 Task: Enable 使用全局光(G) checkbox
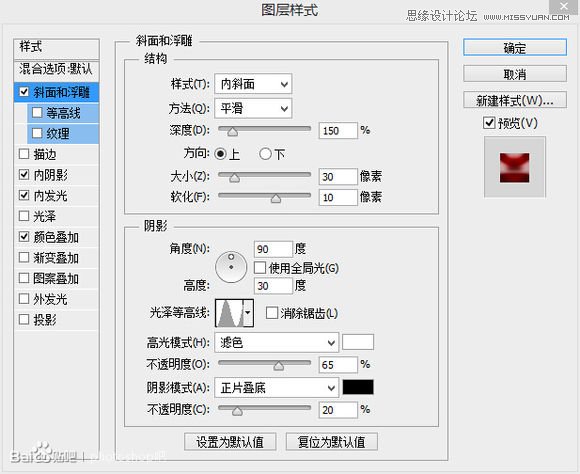click(260, 268)
